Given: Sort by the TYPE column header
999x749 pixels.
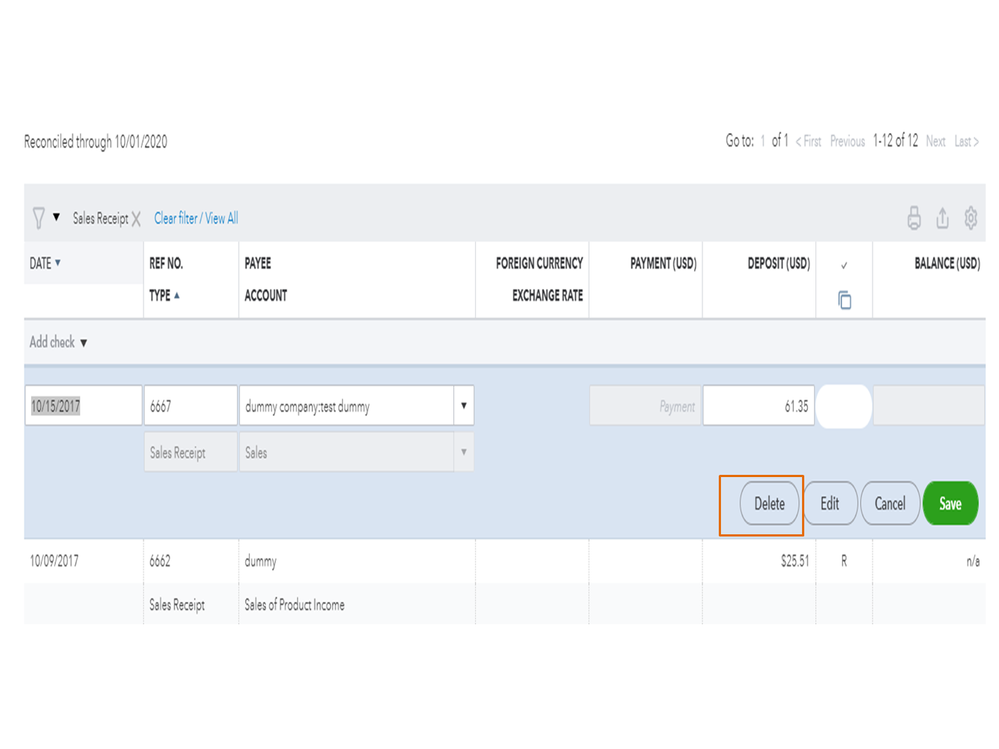Looking at the screenshot, I should click(x=164, y=295).
